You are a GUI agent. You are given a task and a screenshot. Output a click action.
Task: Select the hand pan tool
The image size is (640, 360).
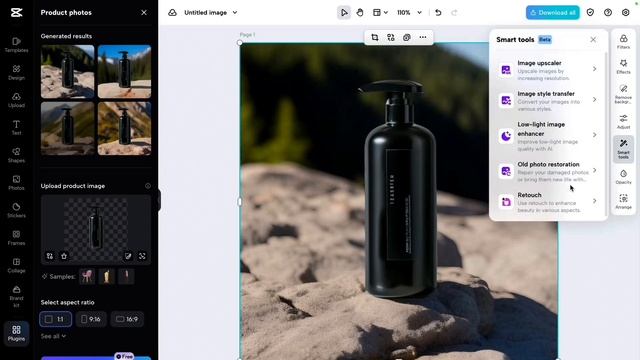click(x=360, y=13)
